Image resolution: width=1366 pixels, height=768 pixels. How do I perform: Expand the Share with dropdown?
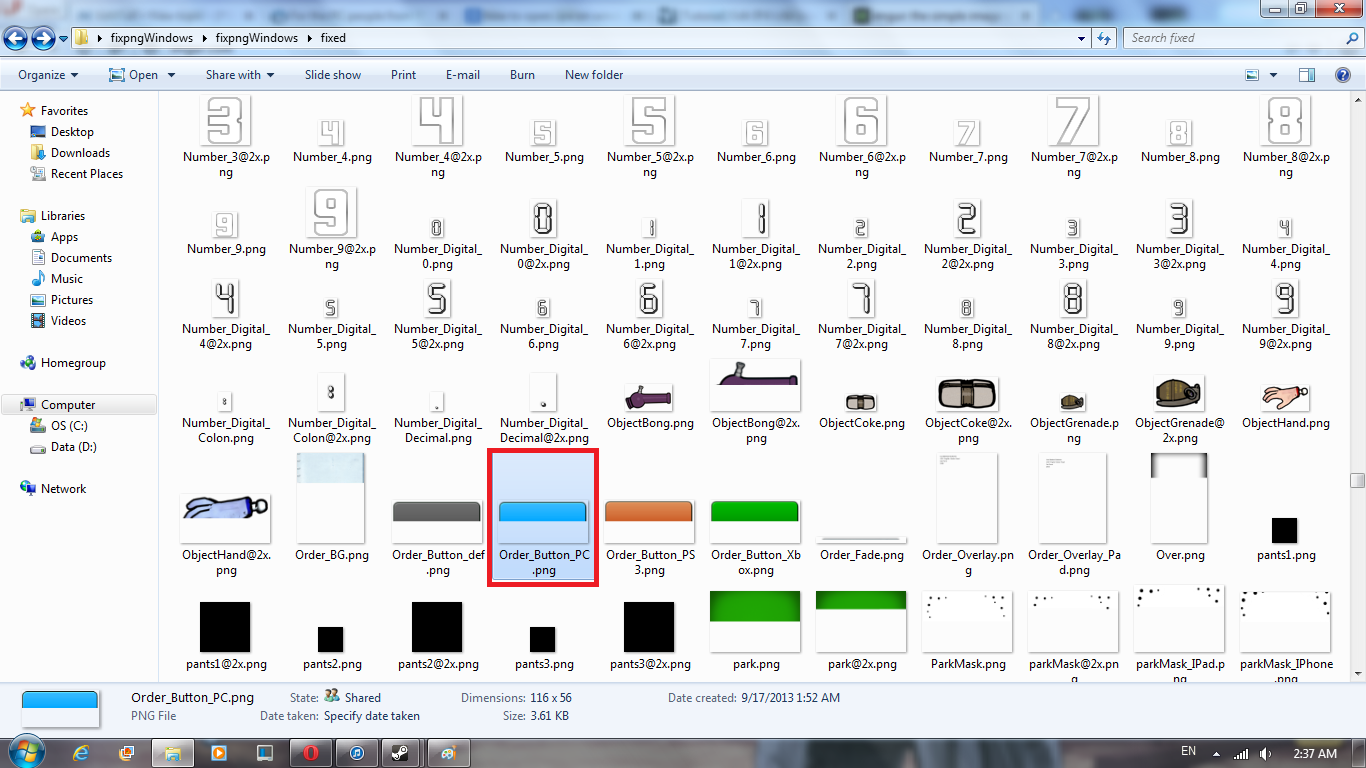pyautogui.click(x=239, y=75)
